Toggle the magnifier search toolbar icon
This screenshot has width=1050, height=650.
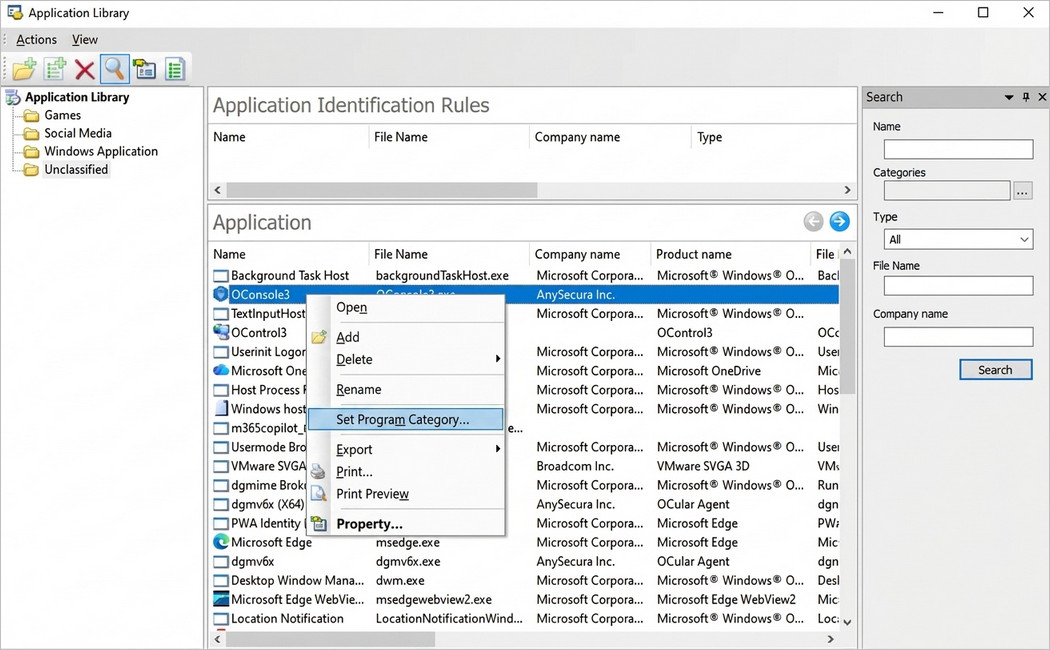coord(115,69)
